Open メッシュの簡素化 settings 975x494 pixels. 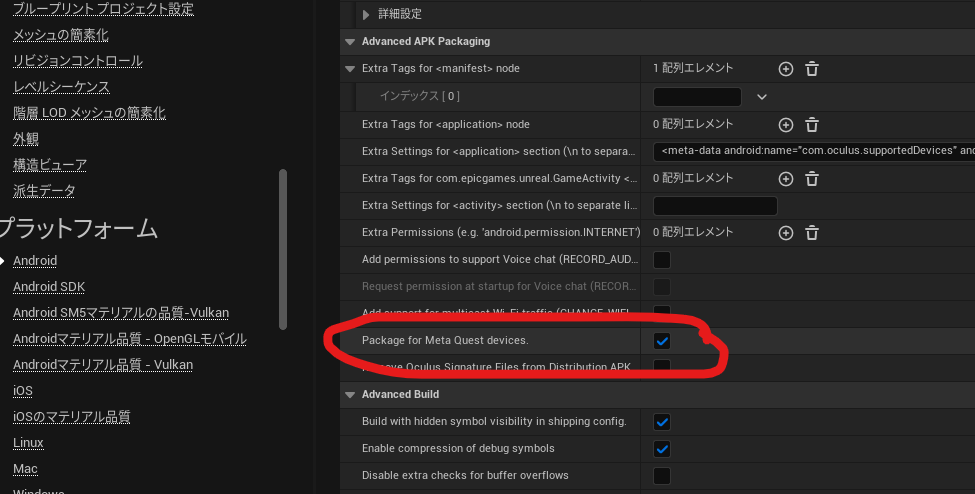click(x=60, y=35)
